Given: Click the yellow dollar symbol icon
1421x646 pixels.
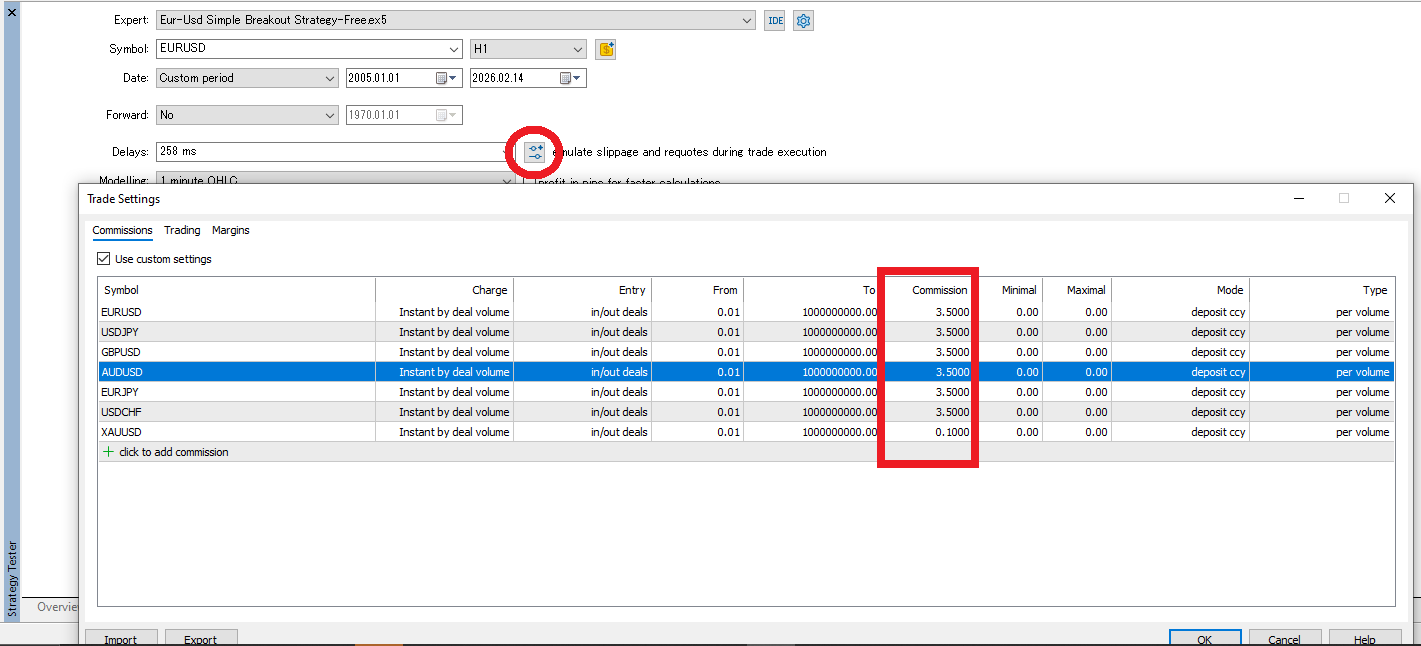Looking at the screenshot, I should (x=605, y=48).
